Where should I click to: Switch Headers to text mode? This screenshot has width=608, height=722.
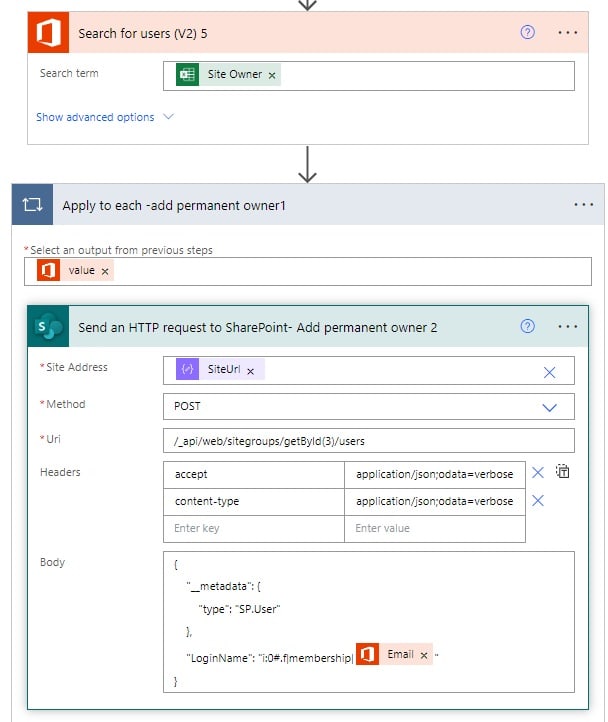[562, 472]
